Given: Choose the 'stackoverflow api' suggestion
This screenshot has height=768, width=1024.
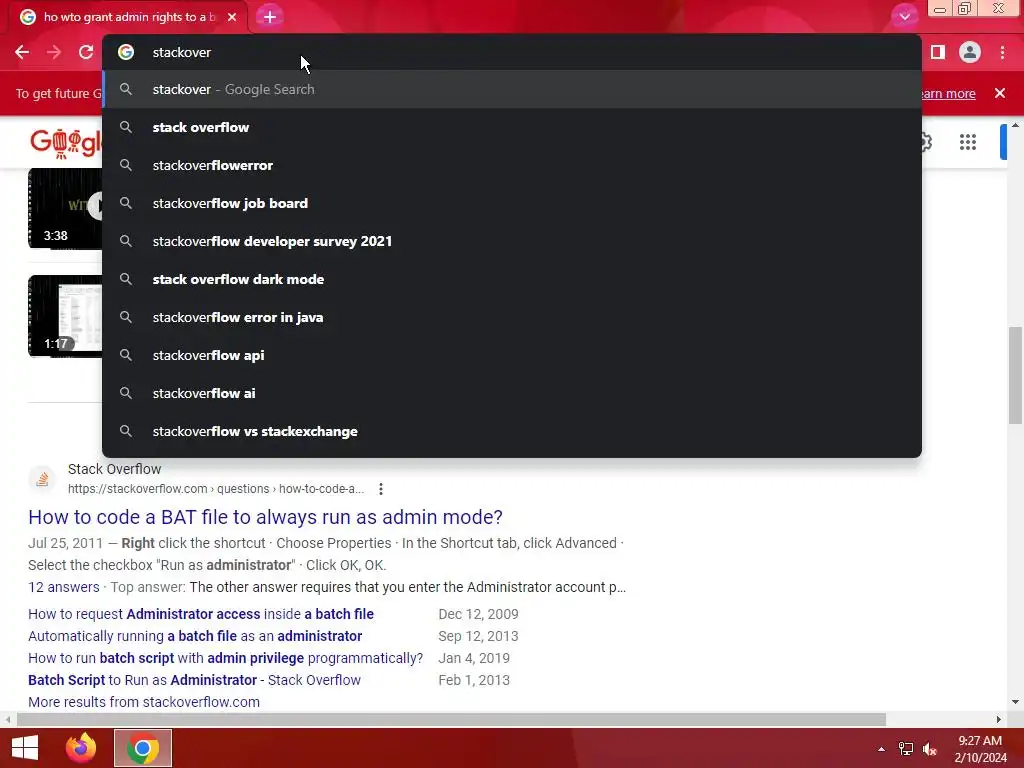Looking at the screenshot, I should 512,355.
